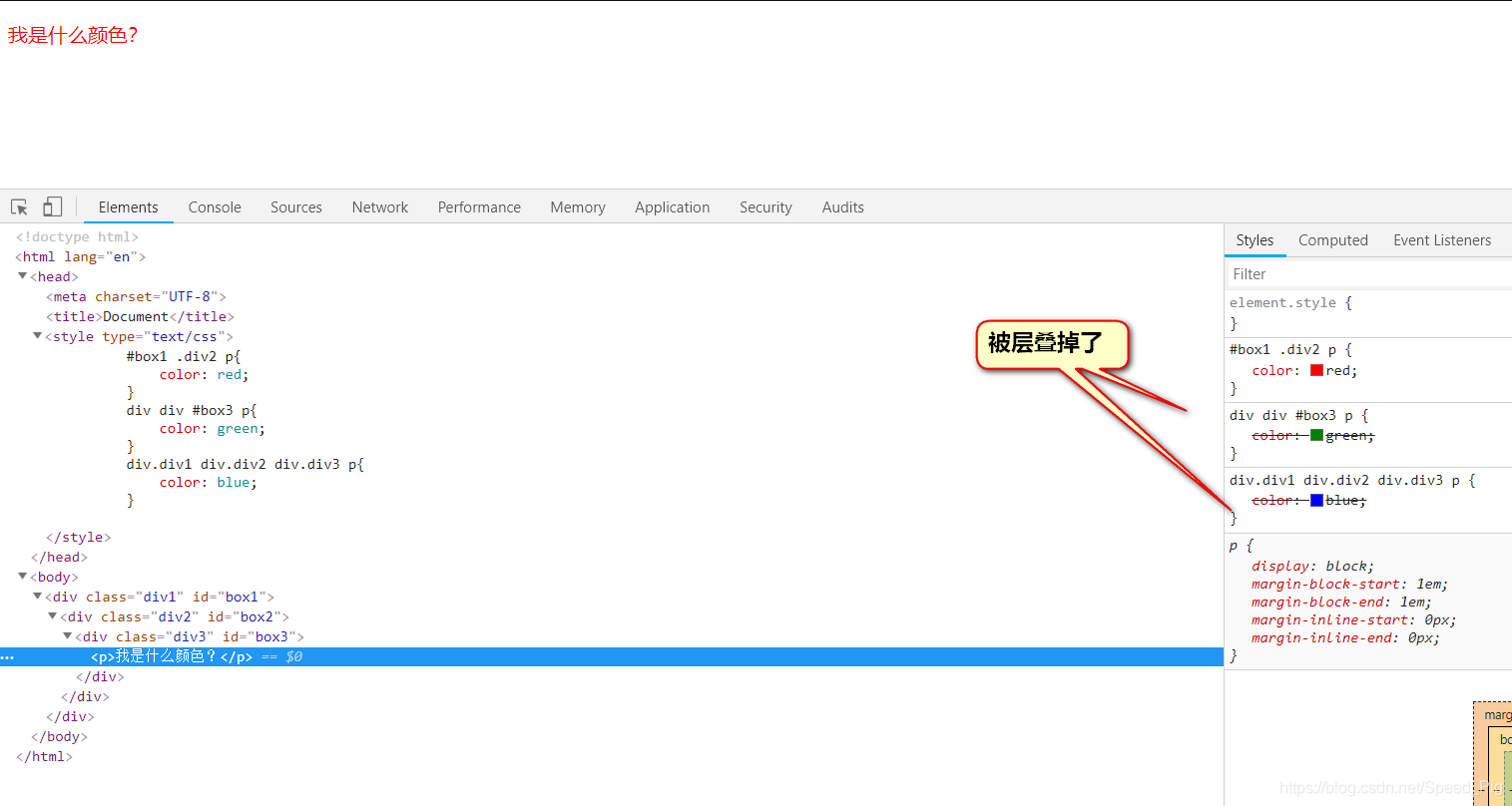This screenshot has width=1512, height=806.
Task: Select the closing </html> tag row
Action: pos(44,756)
